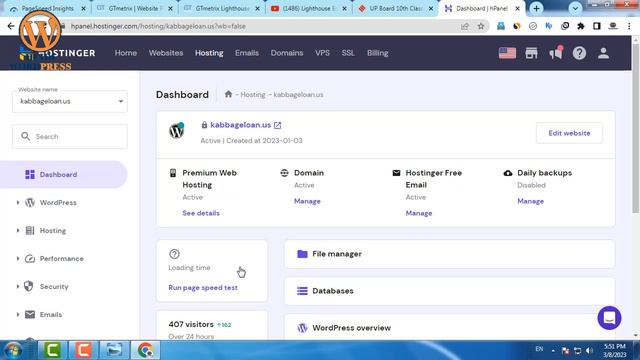Open the WordPress overview card
The height and width of the screenshot is (360, 640).
tap(449, 328)
